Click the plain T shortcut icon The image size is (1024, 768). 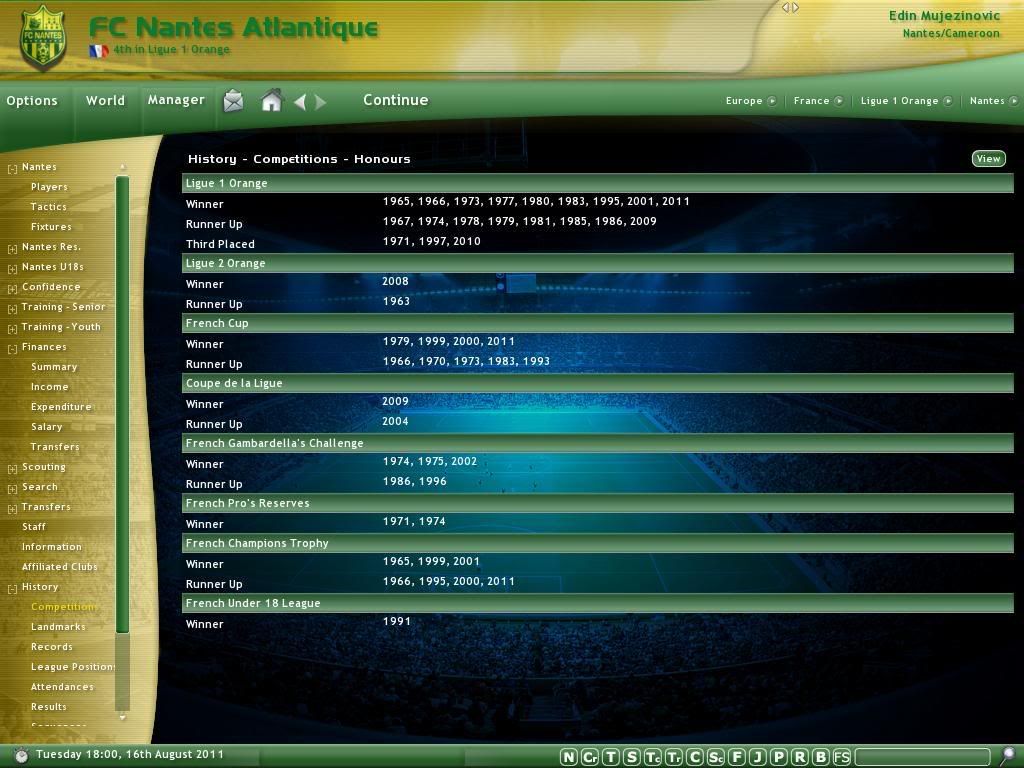611,757
